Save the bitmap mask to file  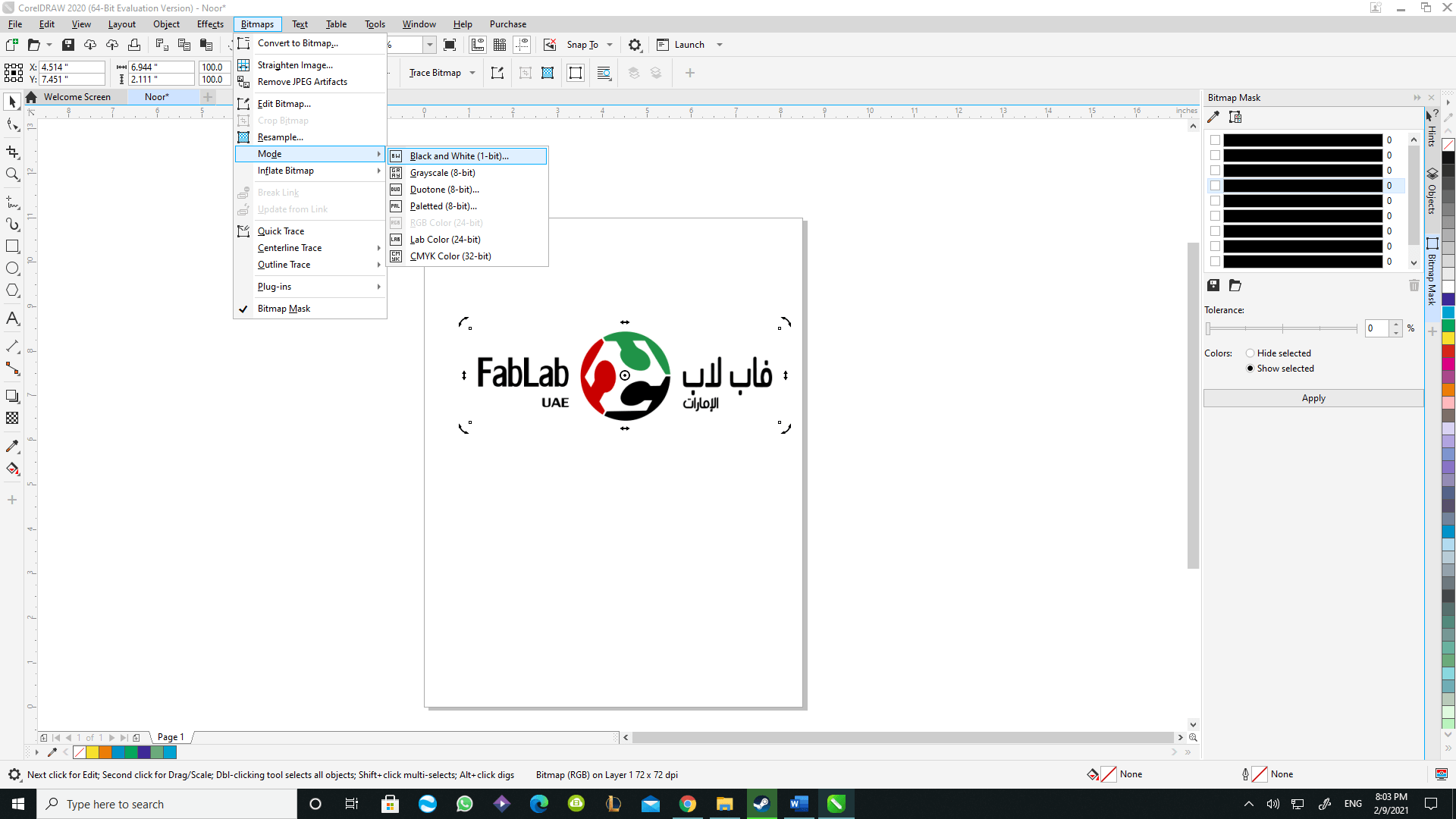point(1213,285)
